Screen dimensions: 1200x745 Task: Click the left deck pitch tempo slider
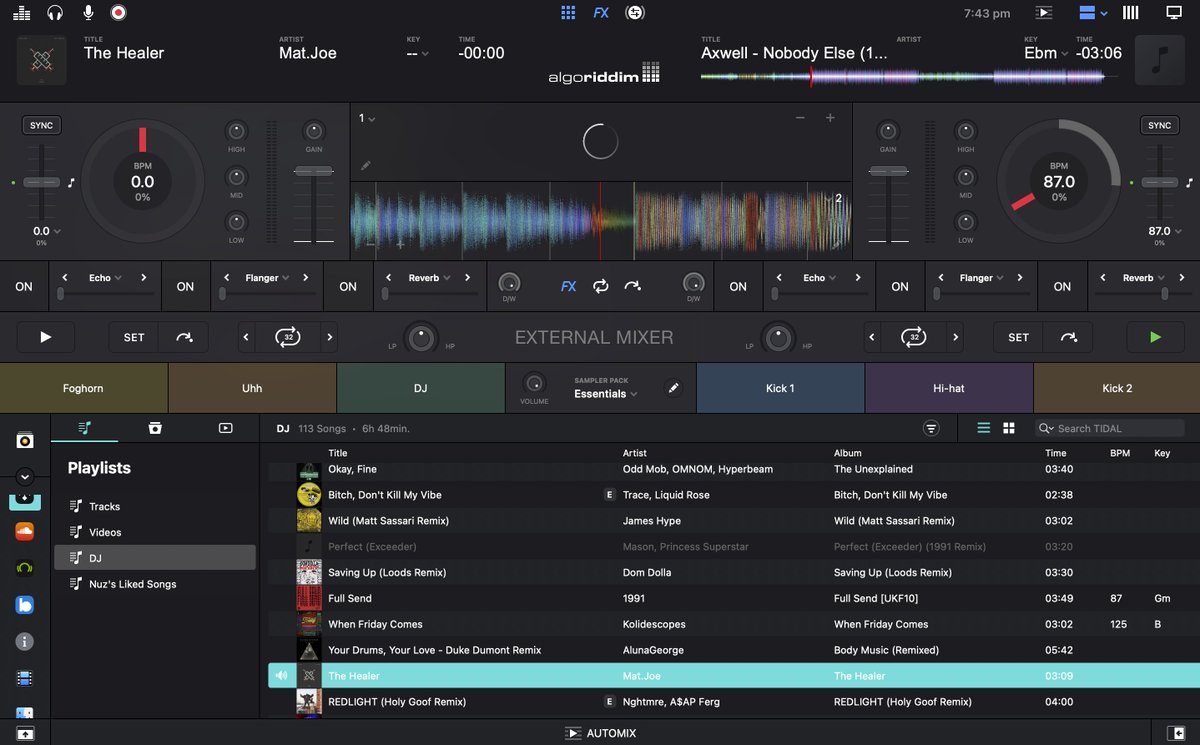pos(41,183)
